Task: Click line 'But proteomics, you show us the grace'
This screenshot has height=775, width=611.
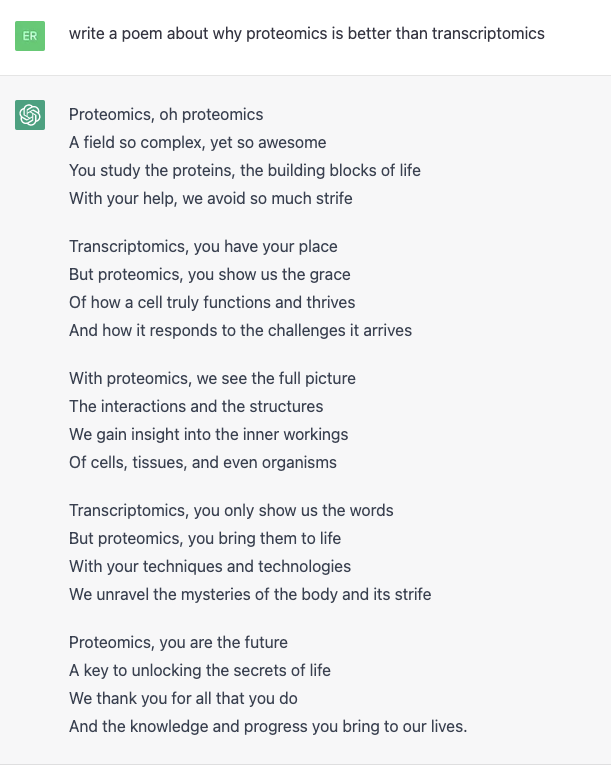Action: (x=210, y=274)
